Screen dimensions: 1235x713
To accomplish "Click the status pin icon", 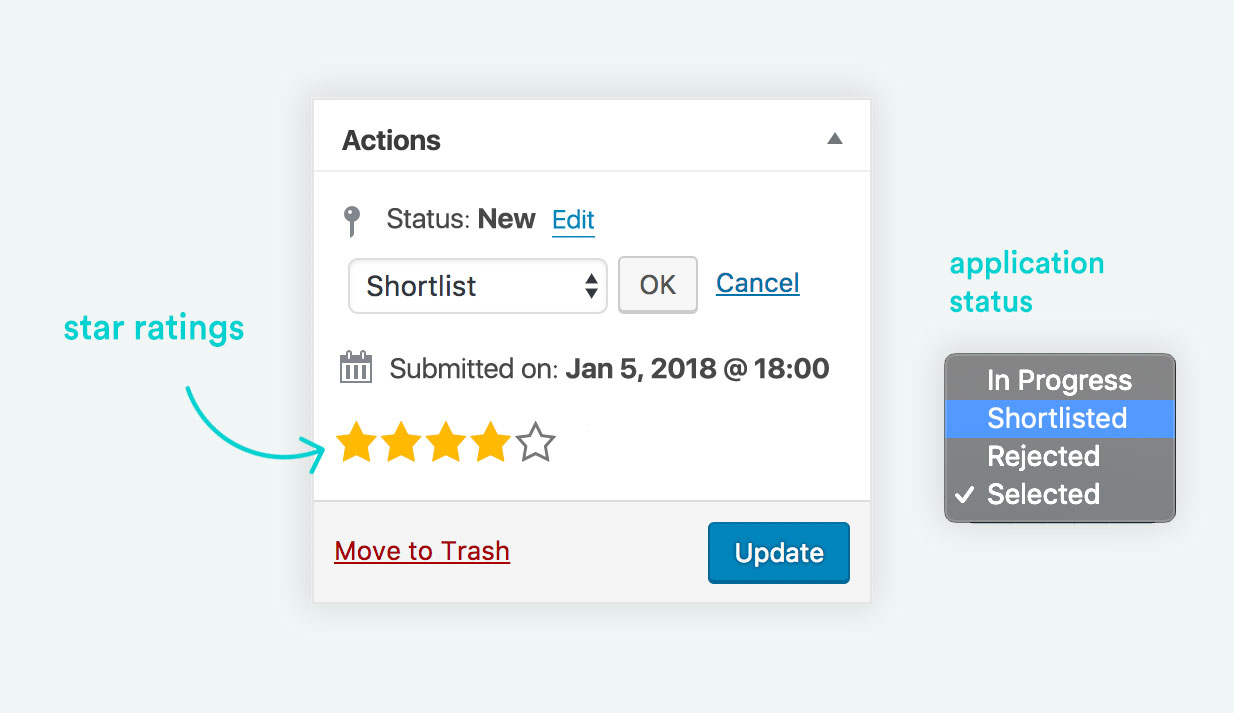I will 351,220.
